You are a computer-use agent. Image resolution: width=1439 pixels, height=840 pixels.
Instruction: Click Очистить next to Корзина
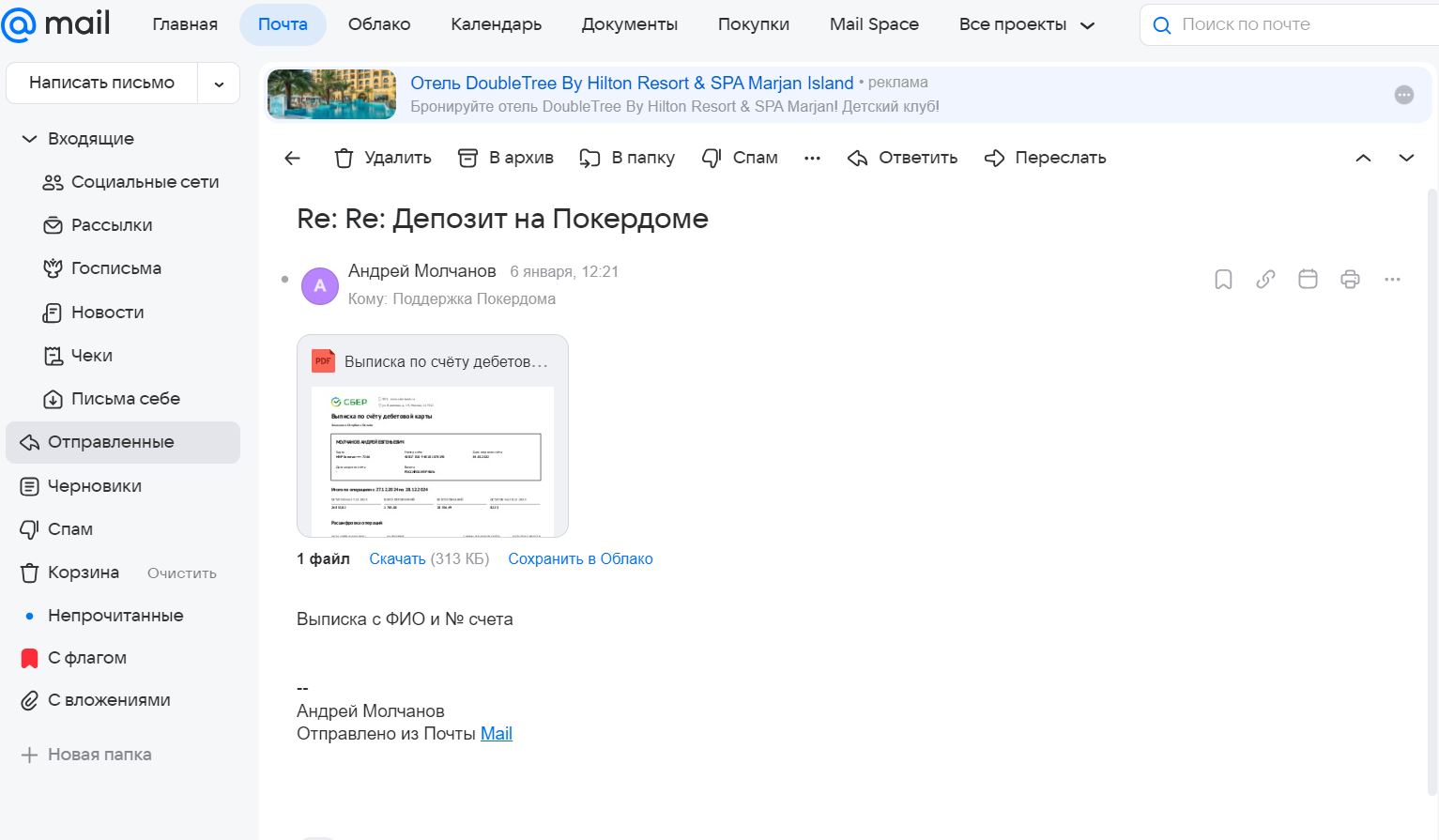click(182, 573)
